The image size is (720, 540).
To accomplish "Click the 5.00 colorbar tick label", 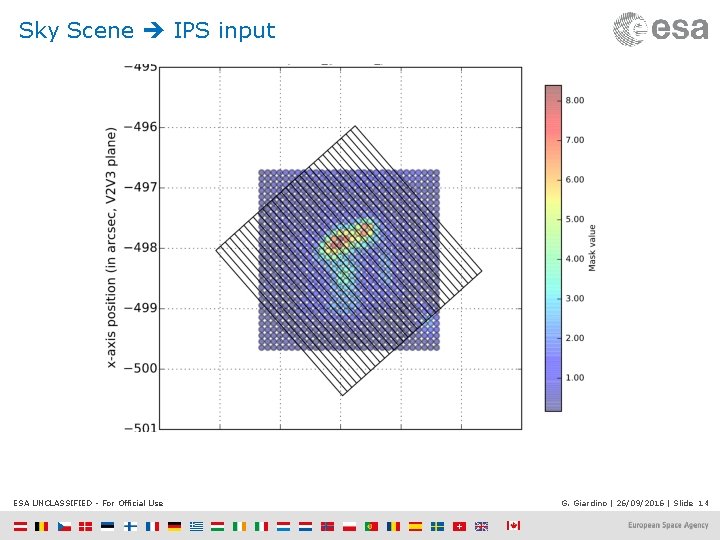I will [574, 219].
